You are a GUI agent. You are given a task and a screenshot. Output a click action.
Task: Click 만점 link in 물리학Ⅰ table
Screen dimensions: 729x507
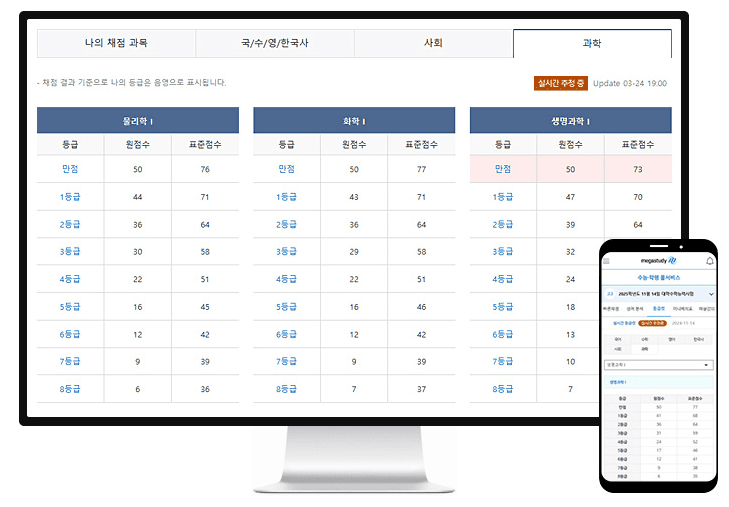[70, 169]
